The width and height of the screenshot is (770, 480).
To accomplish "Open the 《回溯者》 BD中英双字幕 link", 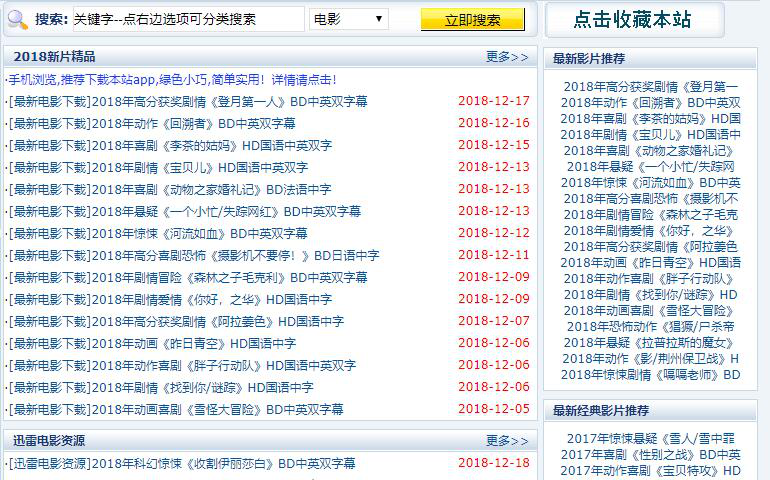I will click(194, 123).
